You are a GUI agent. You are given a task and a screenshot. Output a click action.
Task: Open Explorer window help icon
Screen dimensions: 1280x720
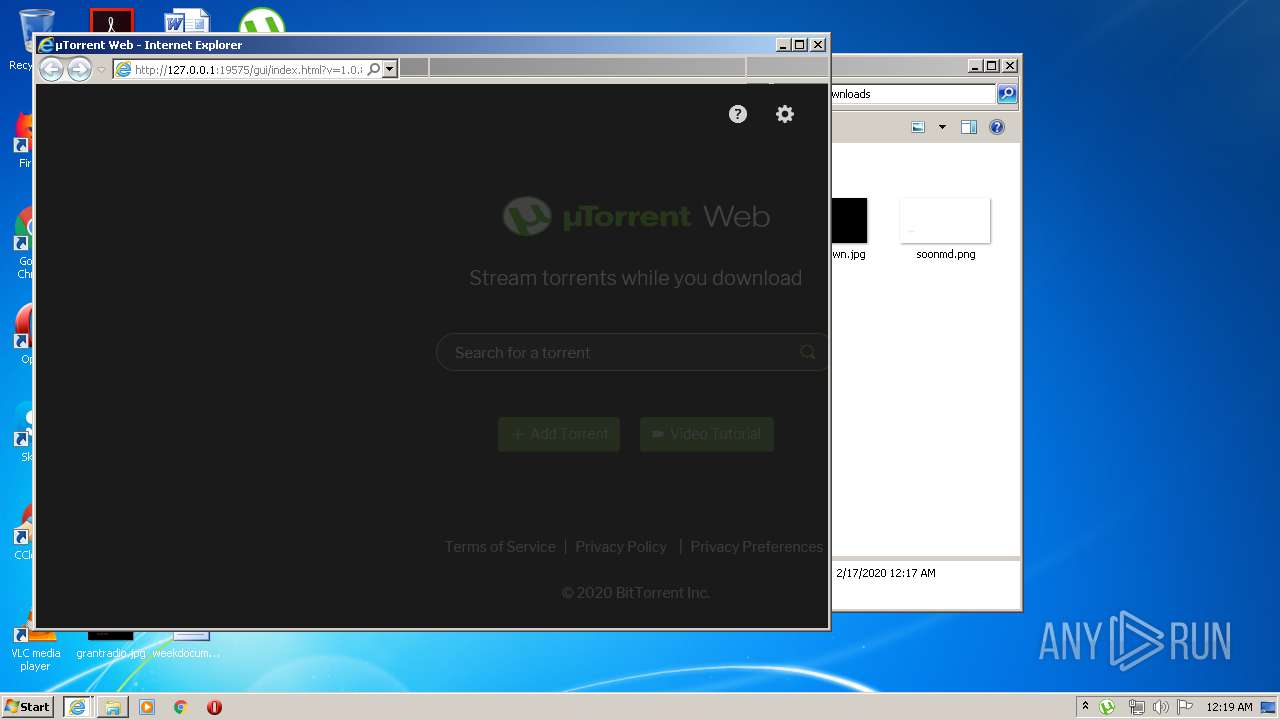997,127
